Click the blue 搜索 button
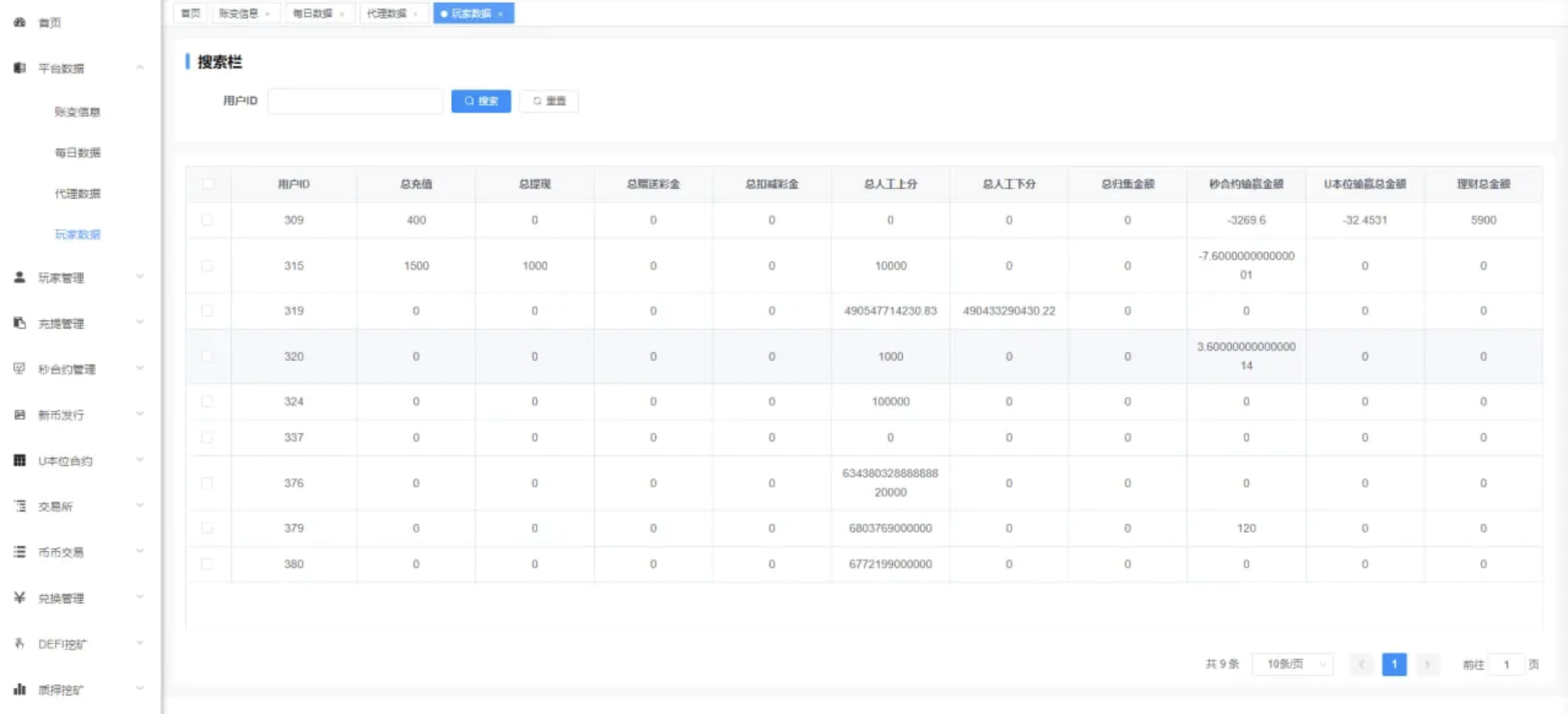 pyautogui.click(x=481, y=101)
